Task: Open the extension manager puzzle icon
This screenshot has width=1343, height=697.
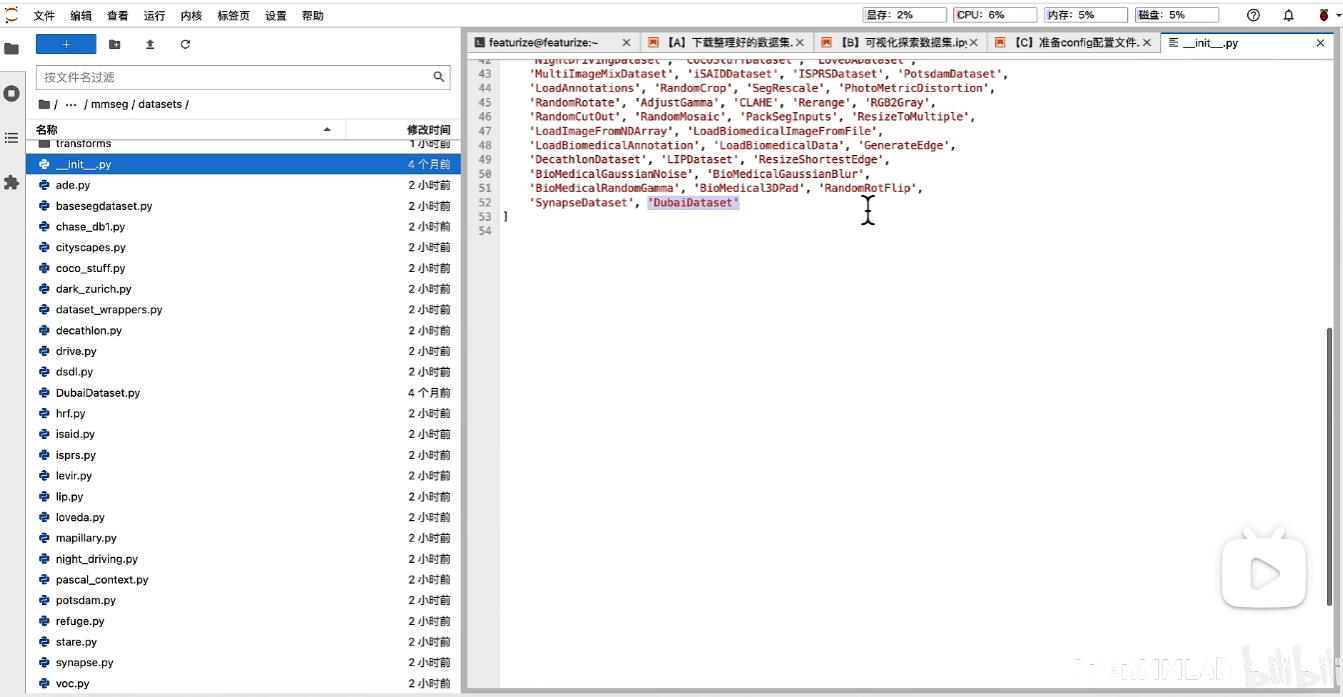Action: click(12, 183)
